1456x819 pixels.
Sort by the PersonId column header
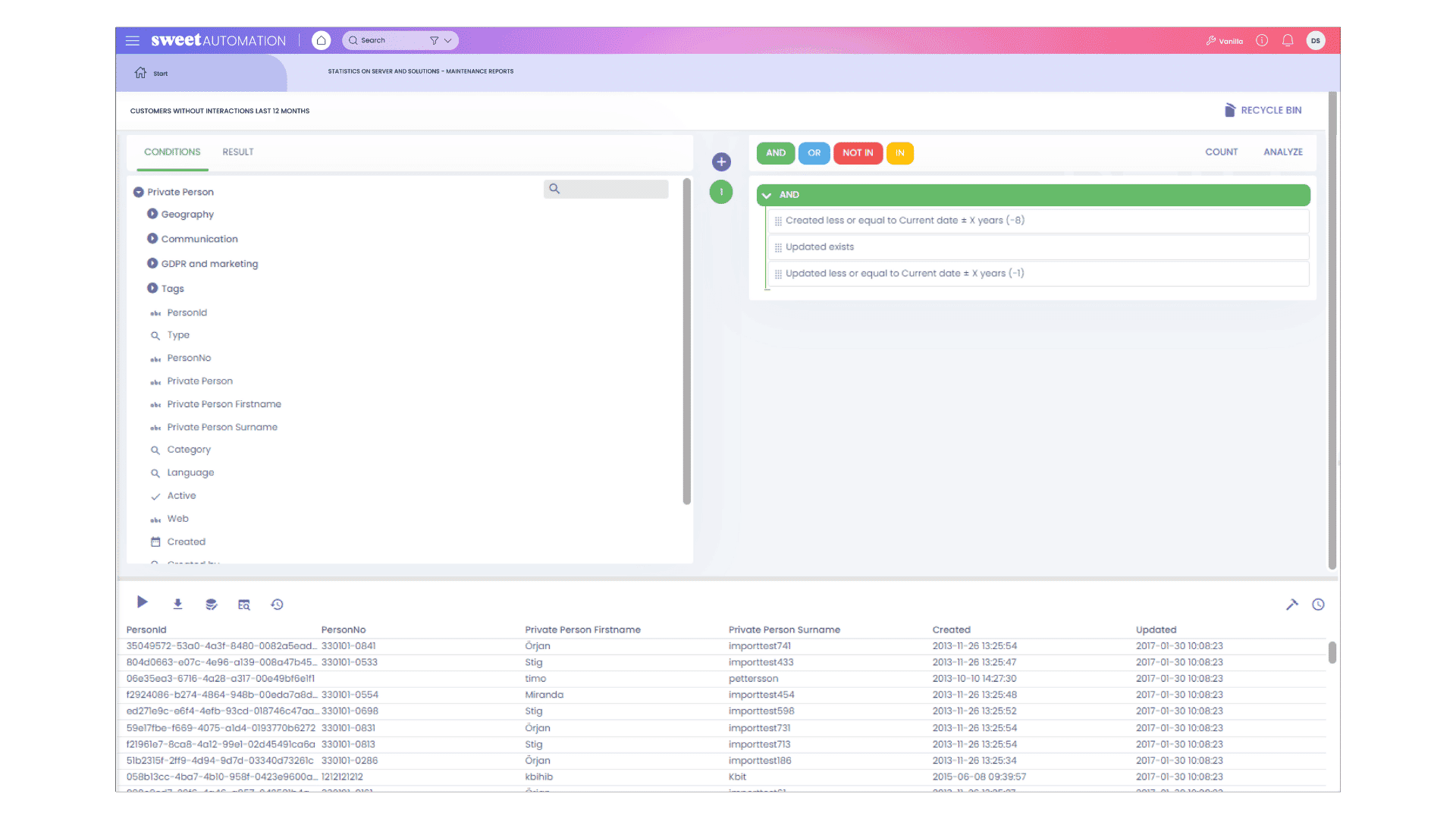[146, 630]
